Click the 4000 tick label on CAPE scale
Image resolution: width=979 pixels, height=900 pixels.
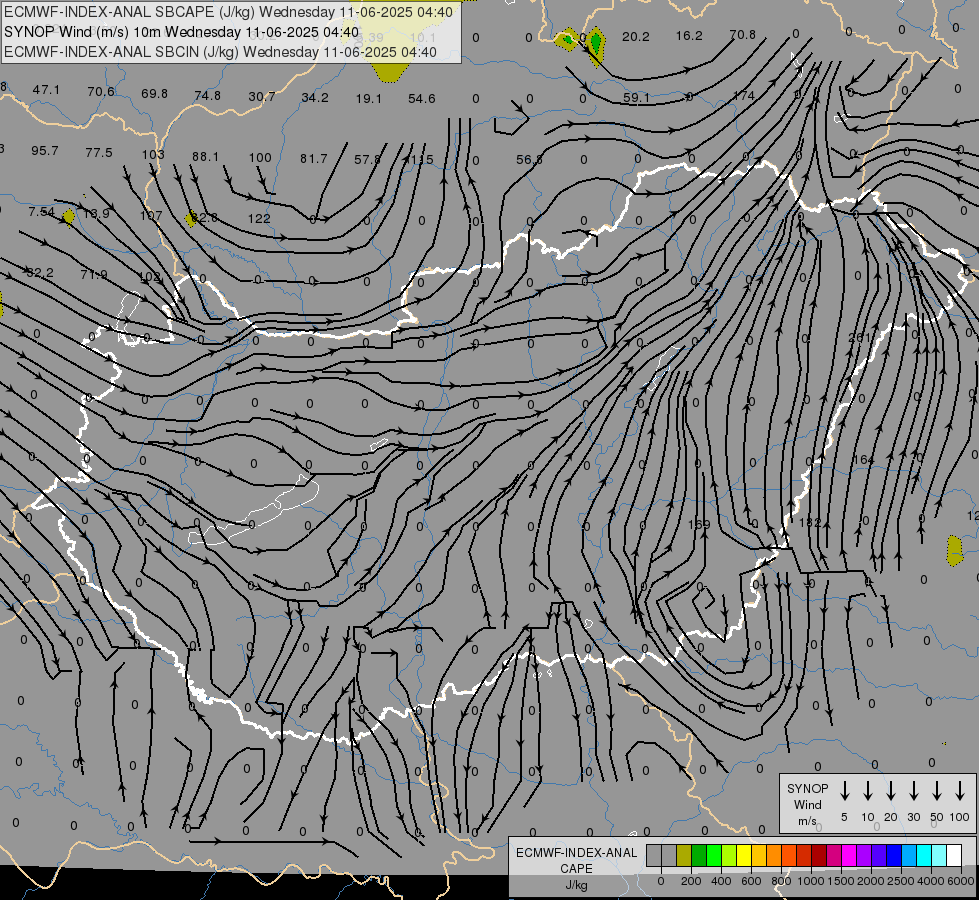(x=930, y=881)
